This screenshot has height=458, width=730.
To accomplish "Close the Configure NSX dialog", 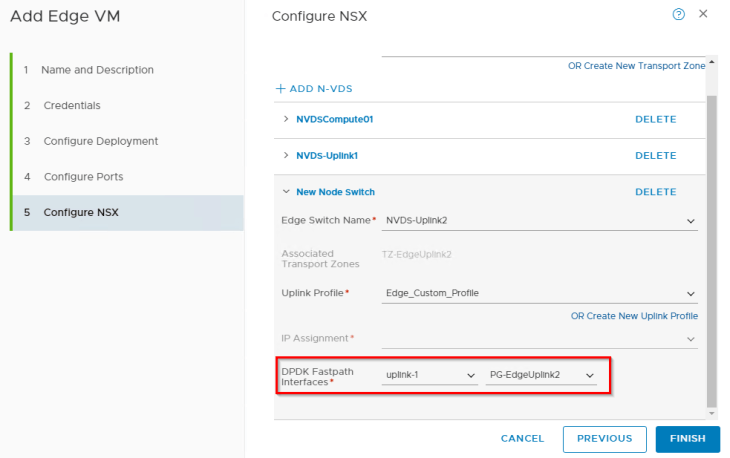I will click(703, 14).
